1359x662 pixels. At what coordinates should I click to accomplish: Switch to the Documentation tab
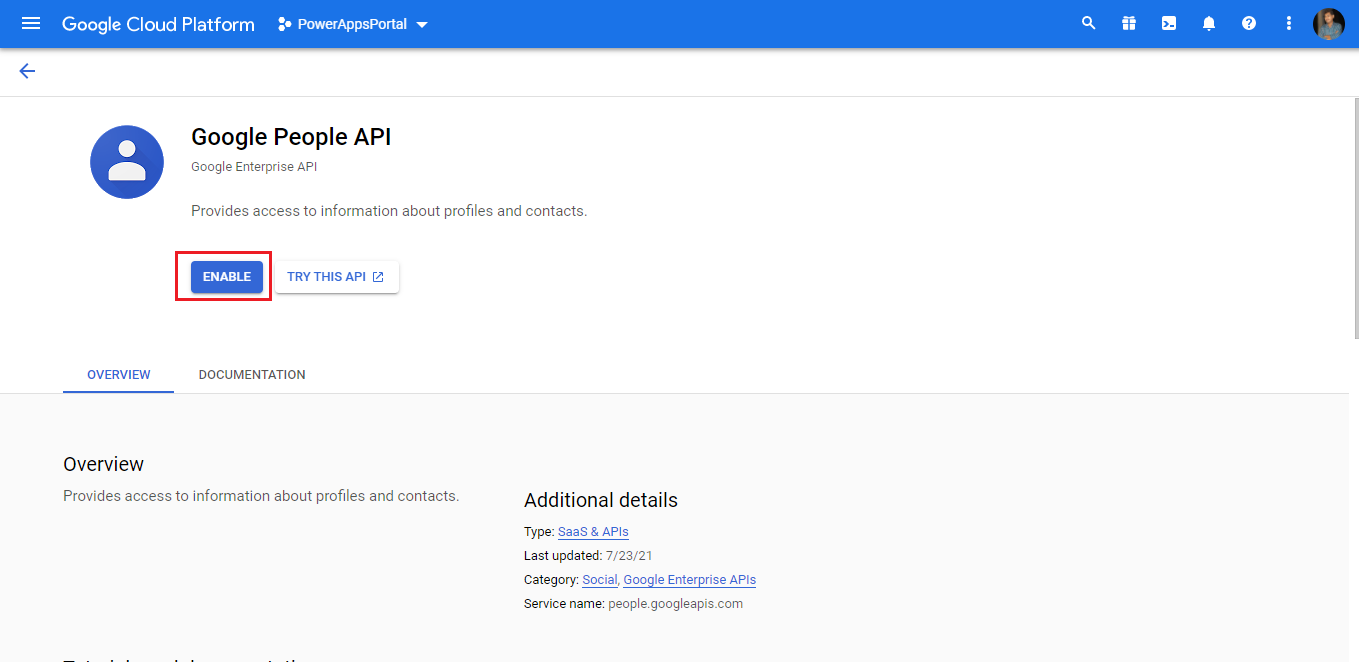[x=252, y=375]
